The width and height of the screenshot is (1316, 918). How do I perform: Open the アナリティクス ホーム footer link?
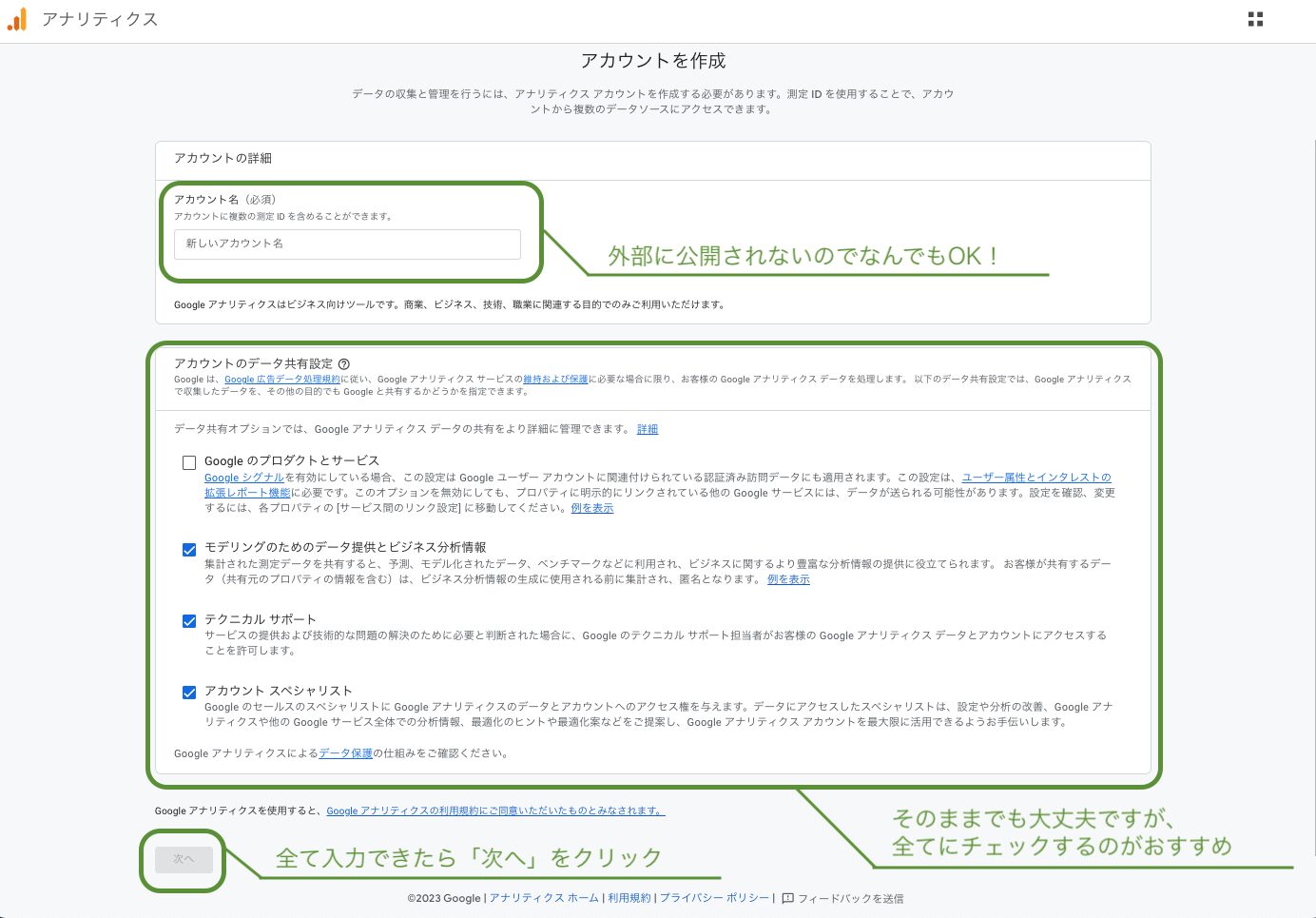click(544, 898)
